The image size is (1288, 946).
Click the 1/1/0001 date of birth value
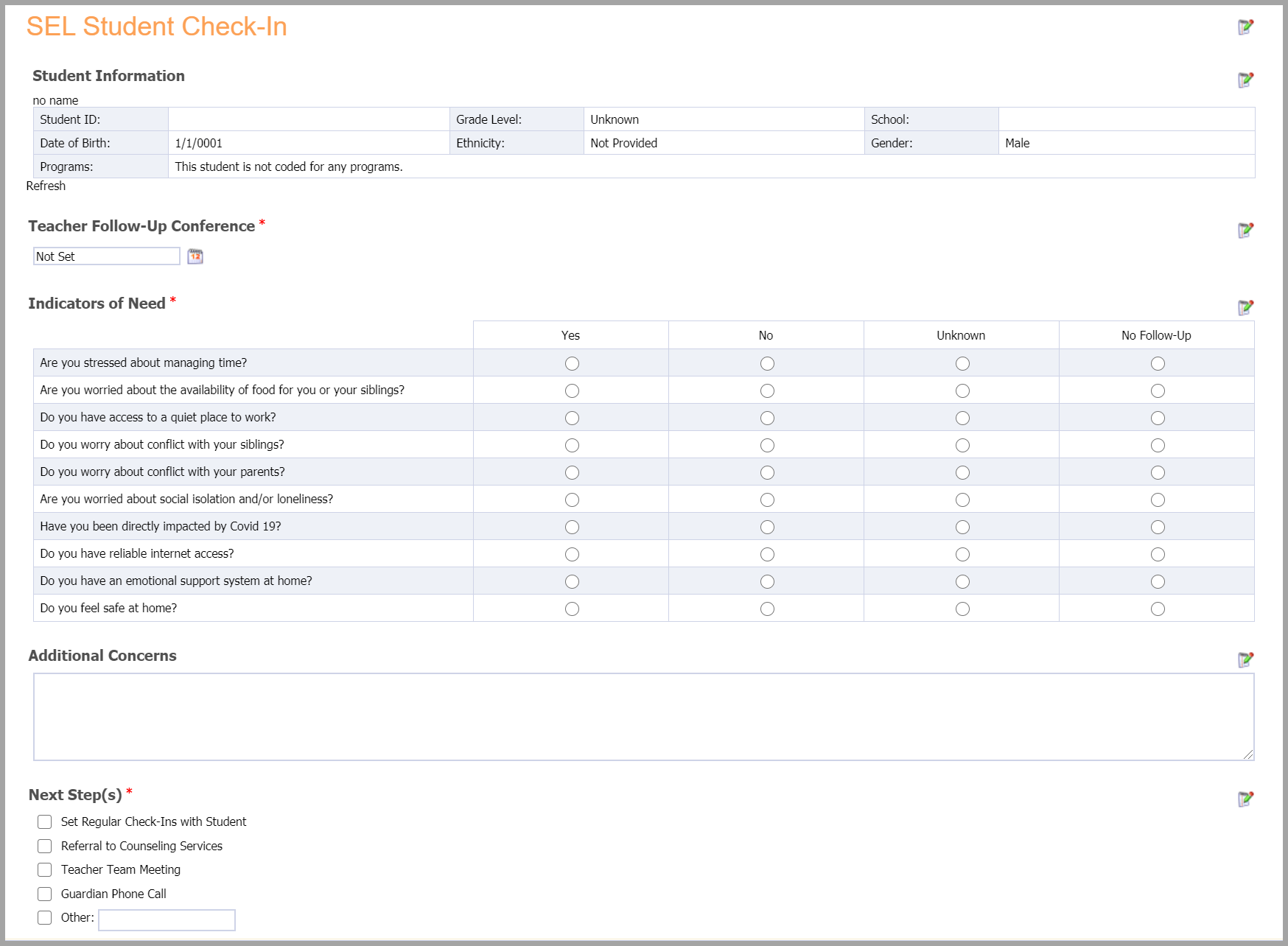198,143
